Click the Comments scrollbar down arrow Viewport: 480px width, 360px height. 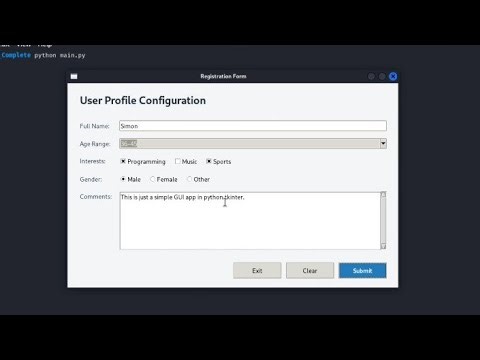click(383, 246)
